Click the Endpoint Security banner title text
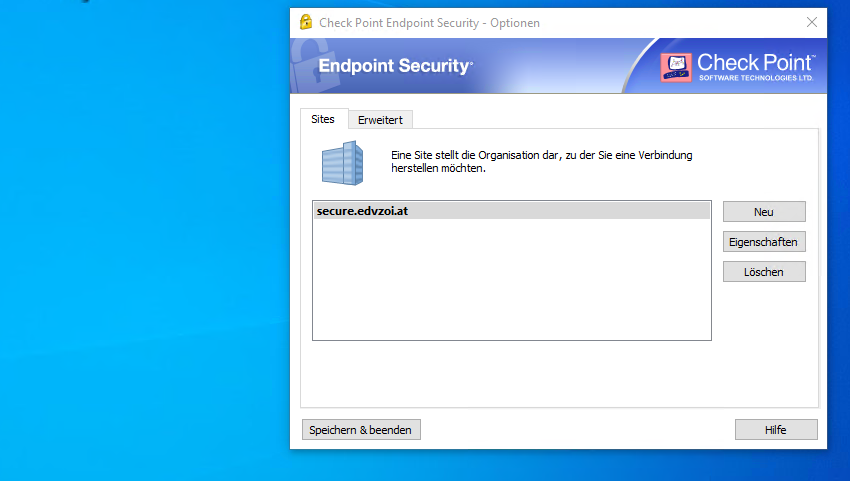The width and height of the screenshot is (850, 481). [395, 66]
